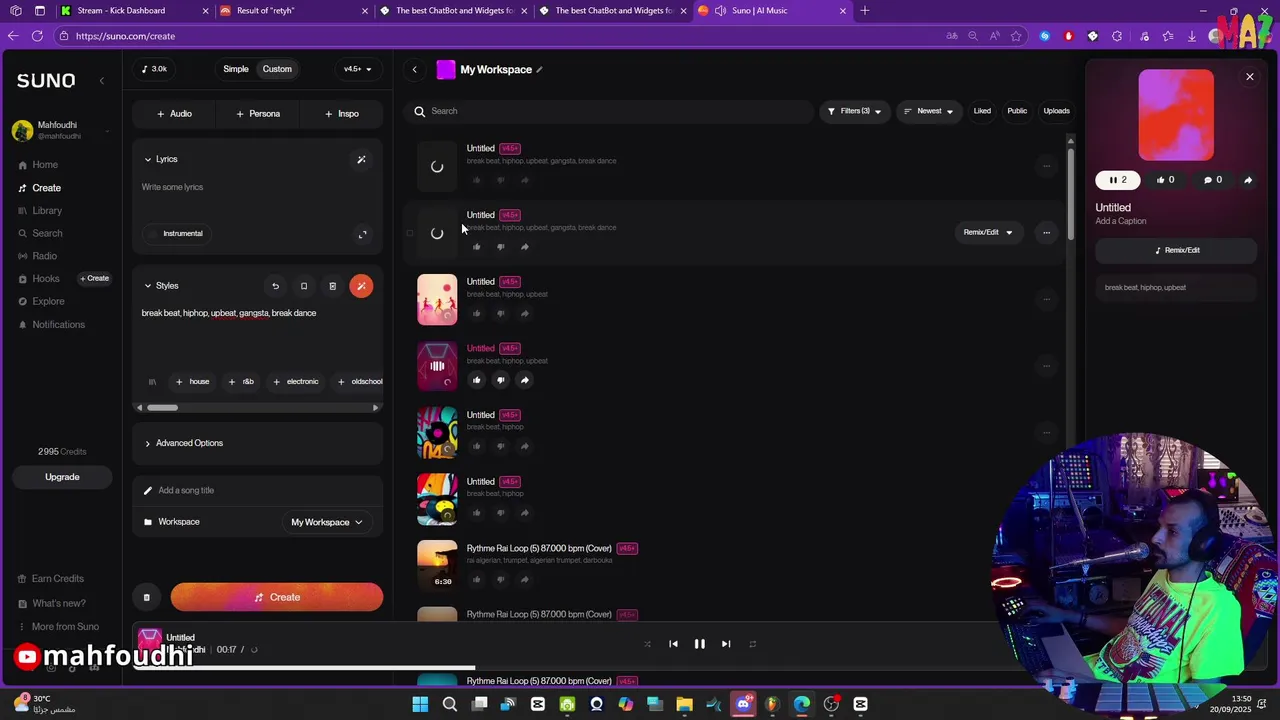This screenshot has width=1280, height=720.
Task: Toggle repeat in the player bar
Action: pos(752,645)
